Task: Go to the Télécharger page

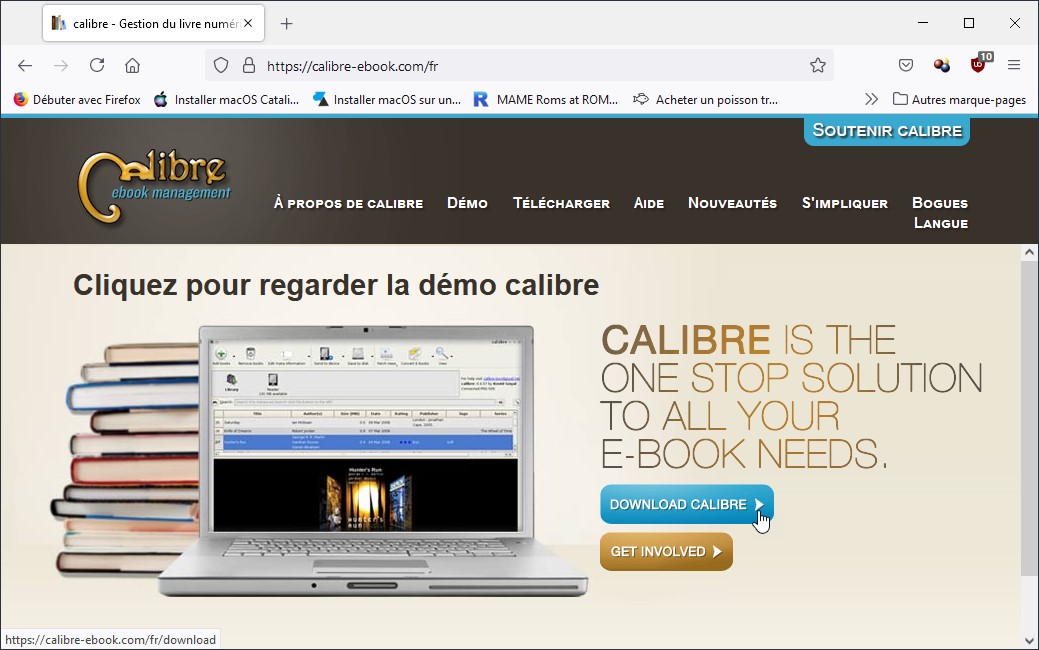Action: coord(561,203)
